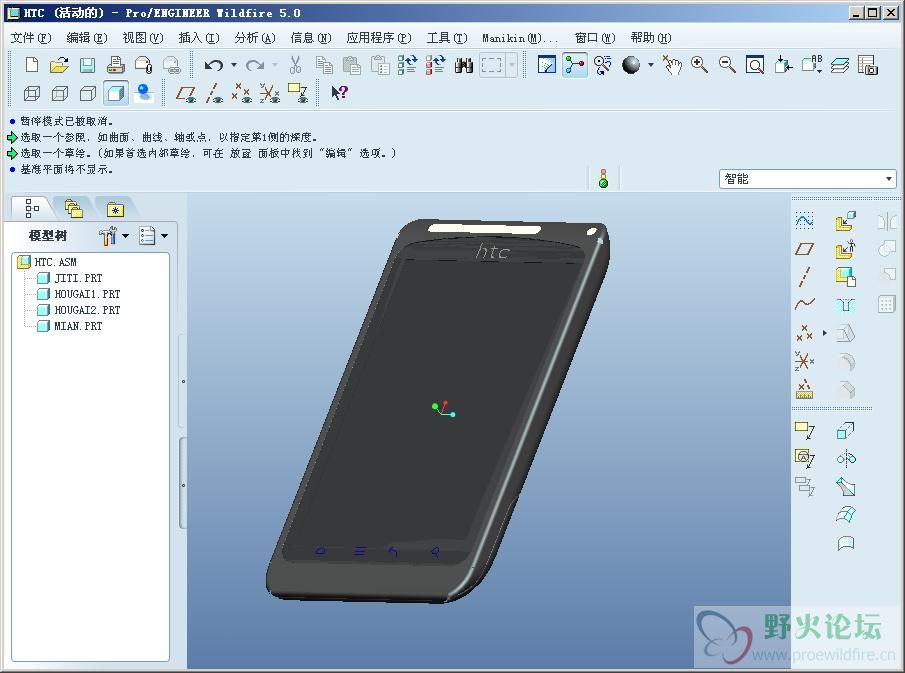Open context-sensitive help pointer with question mark
The width and height of the screenshot is (905, 673).
pos(339,92)
